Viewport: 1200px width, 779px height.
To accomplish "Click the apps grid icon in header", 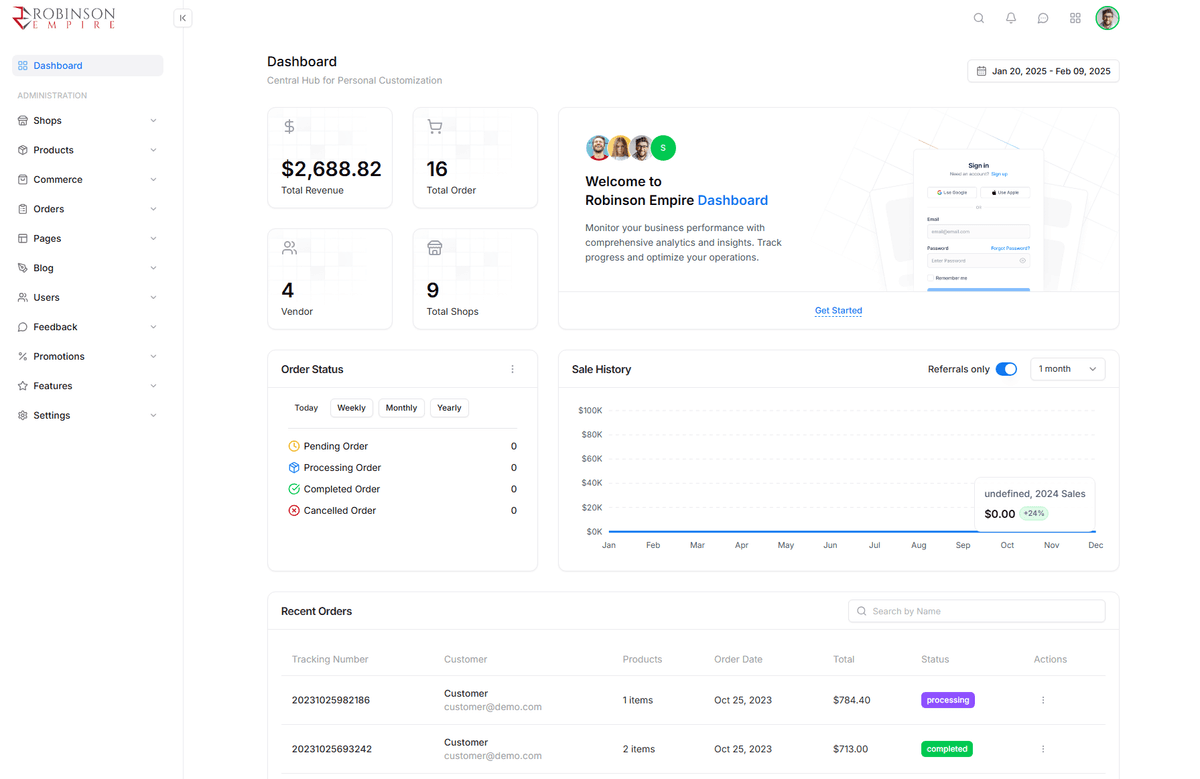I will (1074, 17).
